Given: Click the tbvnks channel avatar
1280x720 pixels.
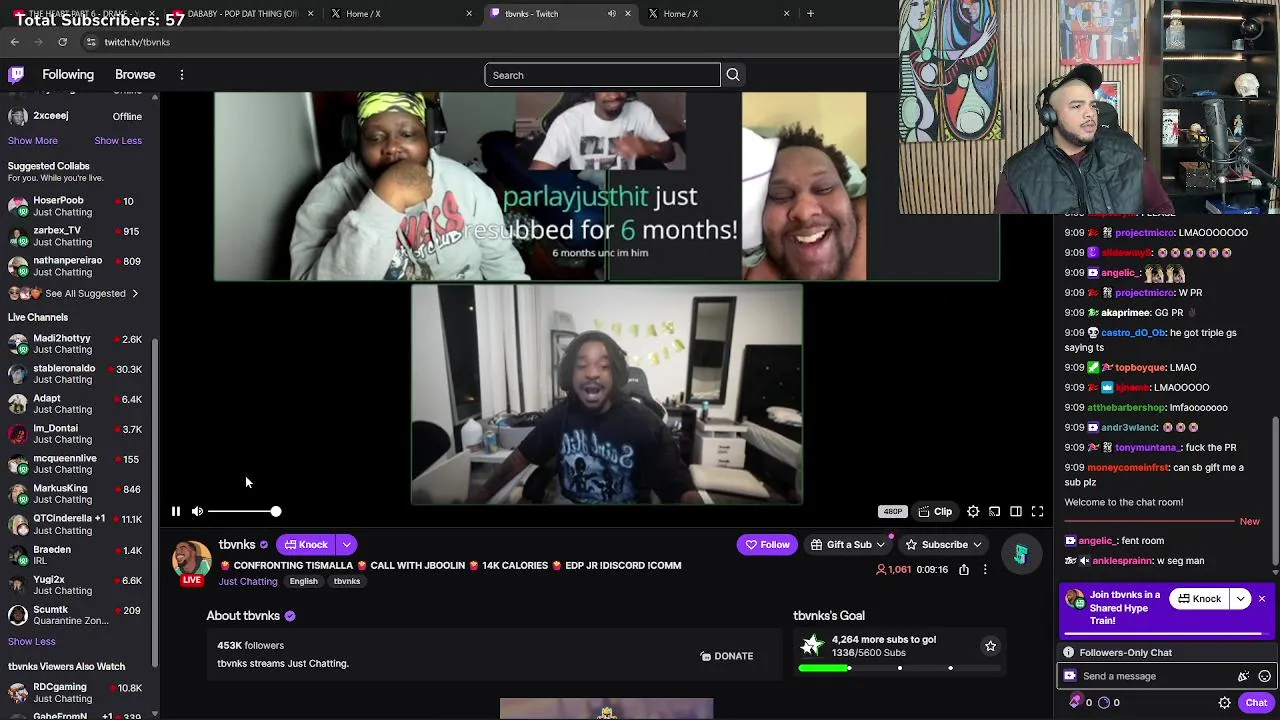Looking at the screenshot, I should coord(191,560).
